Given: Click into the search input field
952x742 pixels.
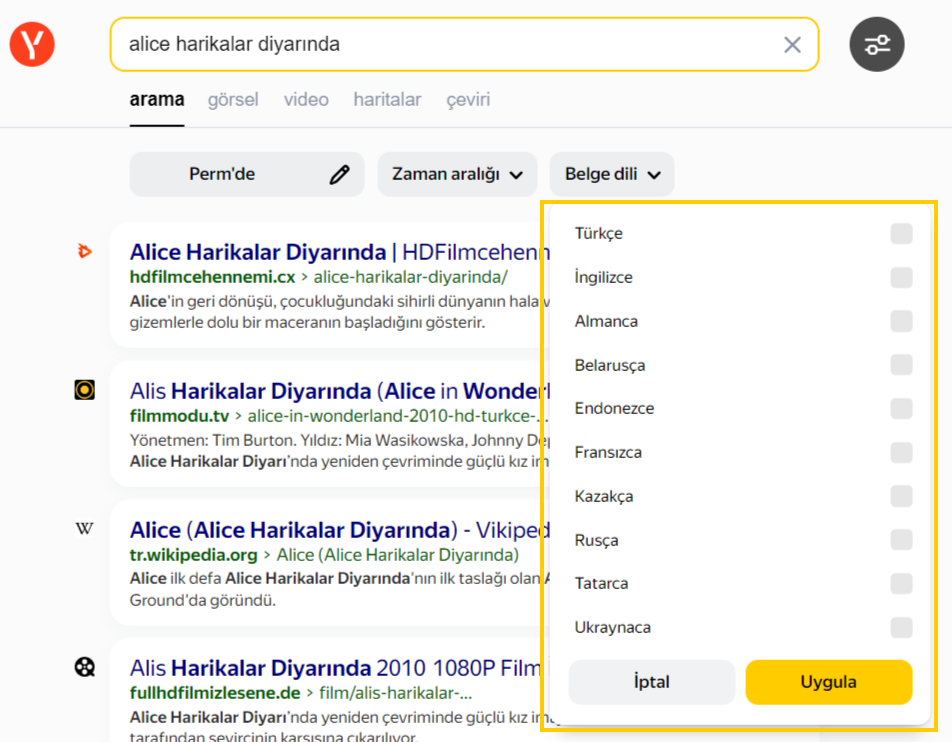Looking at the screenshot, I should click(x=440, y=45).
